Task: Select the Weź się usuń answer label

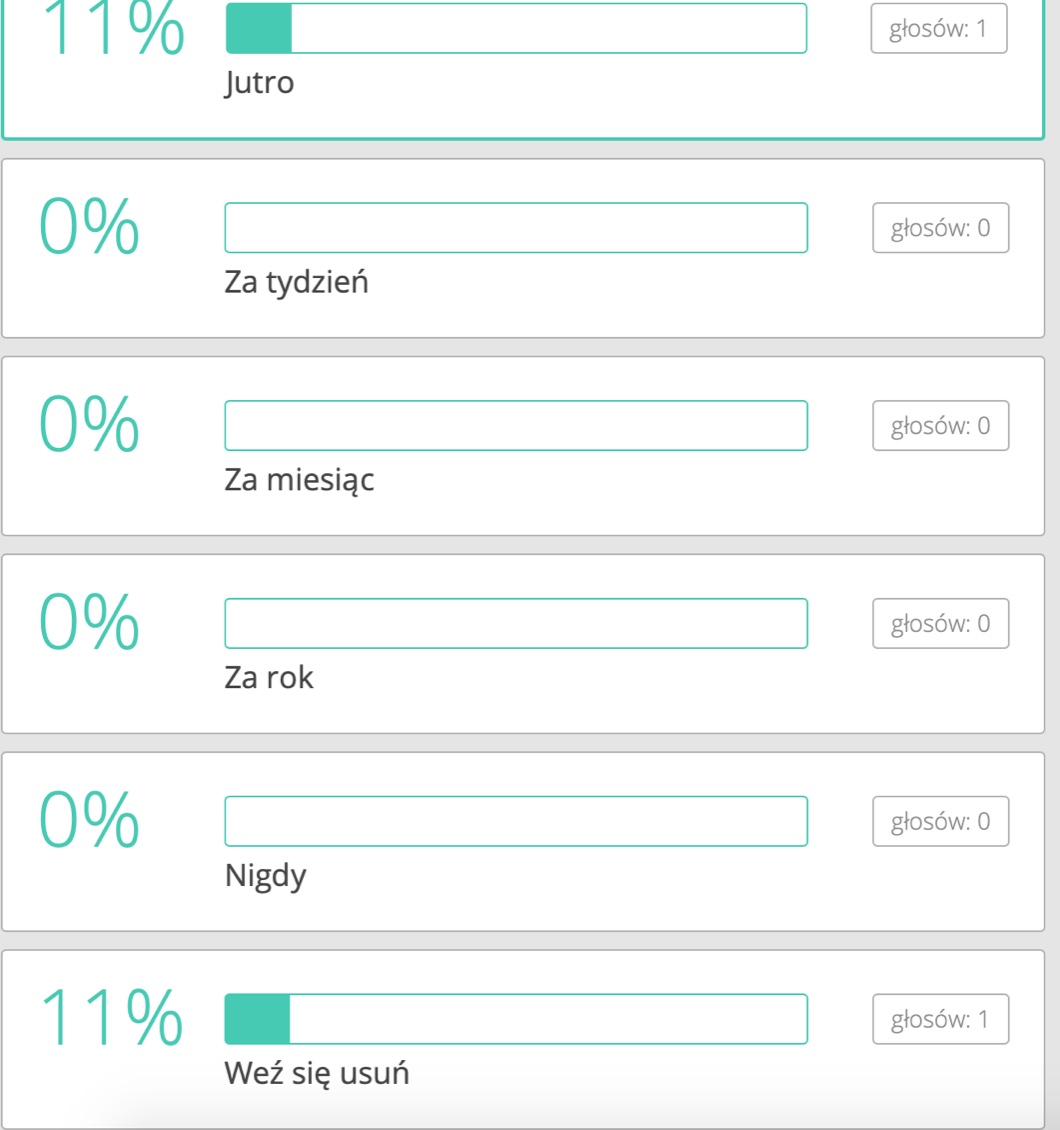Action: click(x=316, y=1074)
